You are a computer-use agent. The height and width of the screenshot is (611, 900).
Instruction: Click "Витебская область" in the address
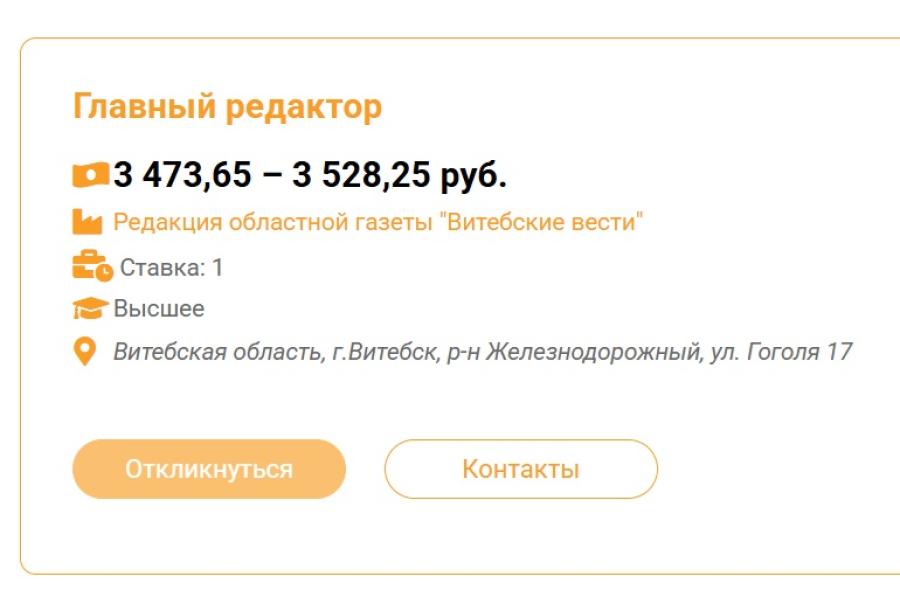(x=216, y=352)
